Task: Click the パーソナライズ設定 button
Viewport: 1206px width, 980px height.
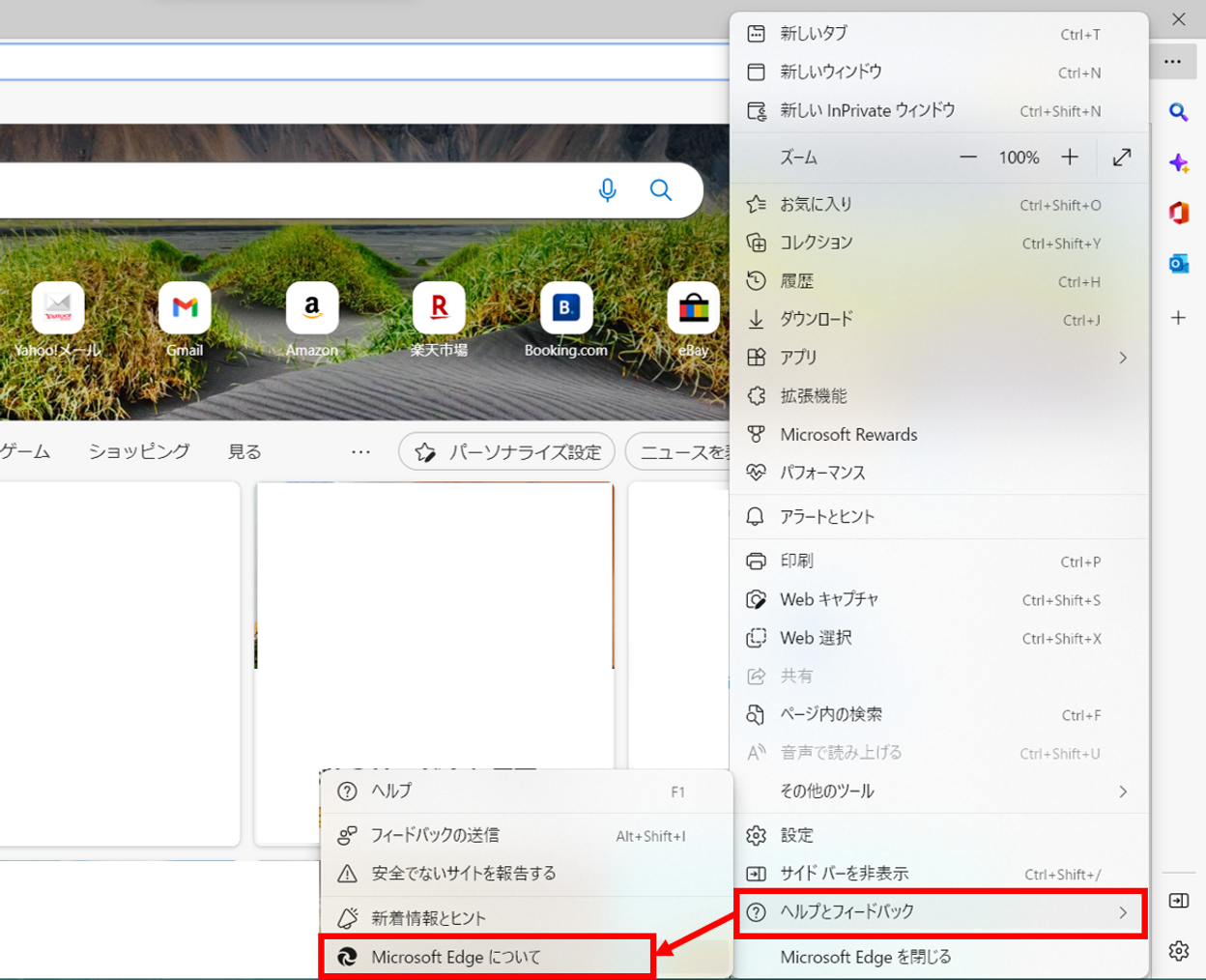Action: pos(507,451)
